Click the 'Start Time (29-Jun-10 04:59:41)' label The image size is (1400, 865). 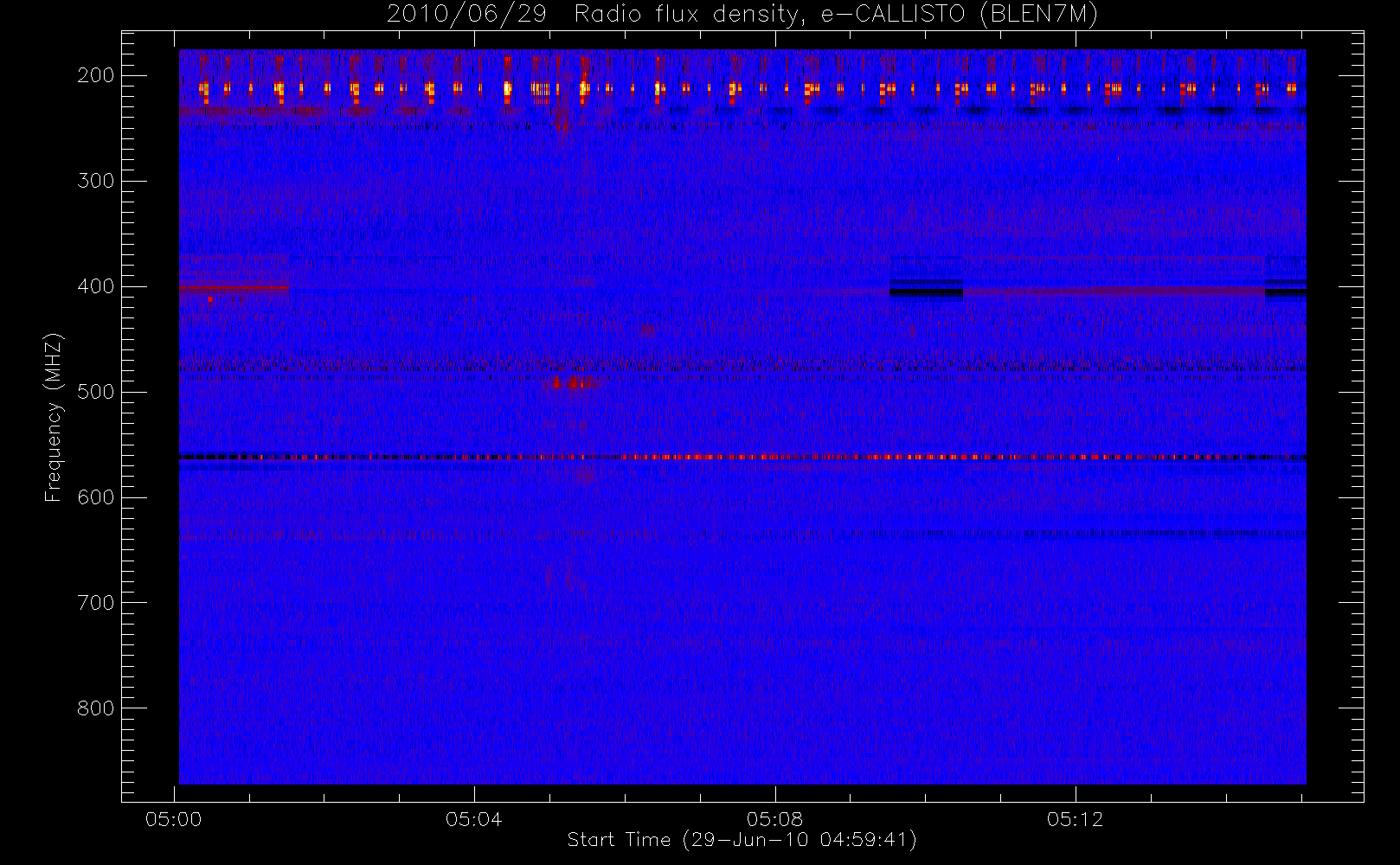(x=742, y=840)
